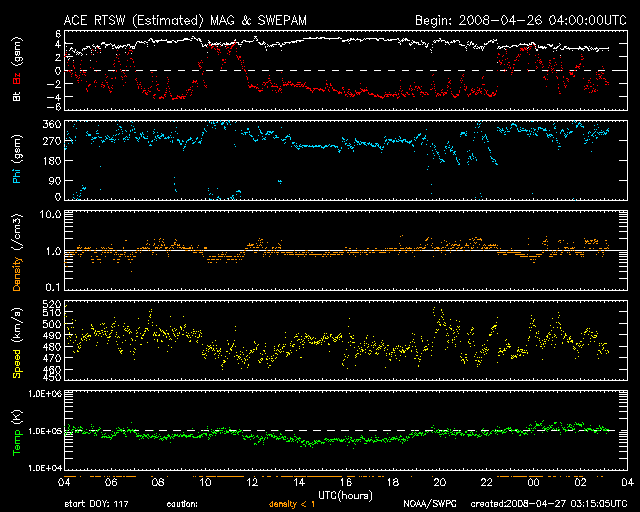Screen dimensions: 640x512
Task: Click the 360 tick on the Phi axis
Action: click(53, 124)
